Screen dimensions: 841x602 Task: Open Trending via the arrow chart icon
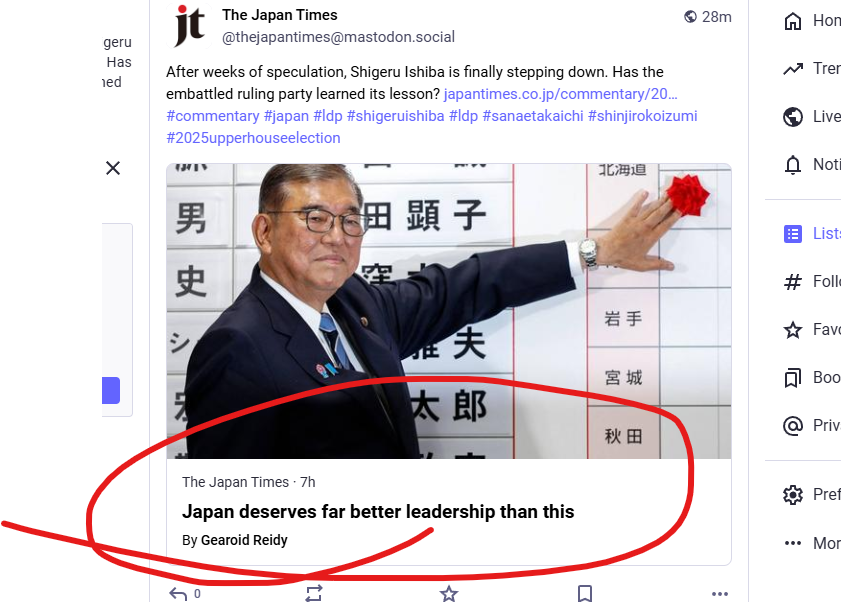coord(793,69)
